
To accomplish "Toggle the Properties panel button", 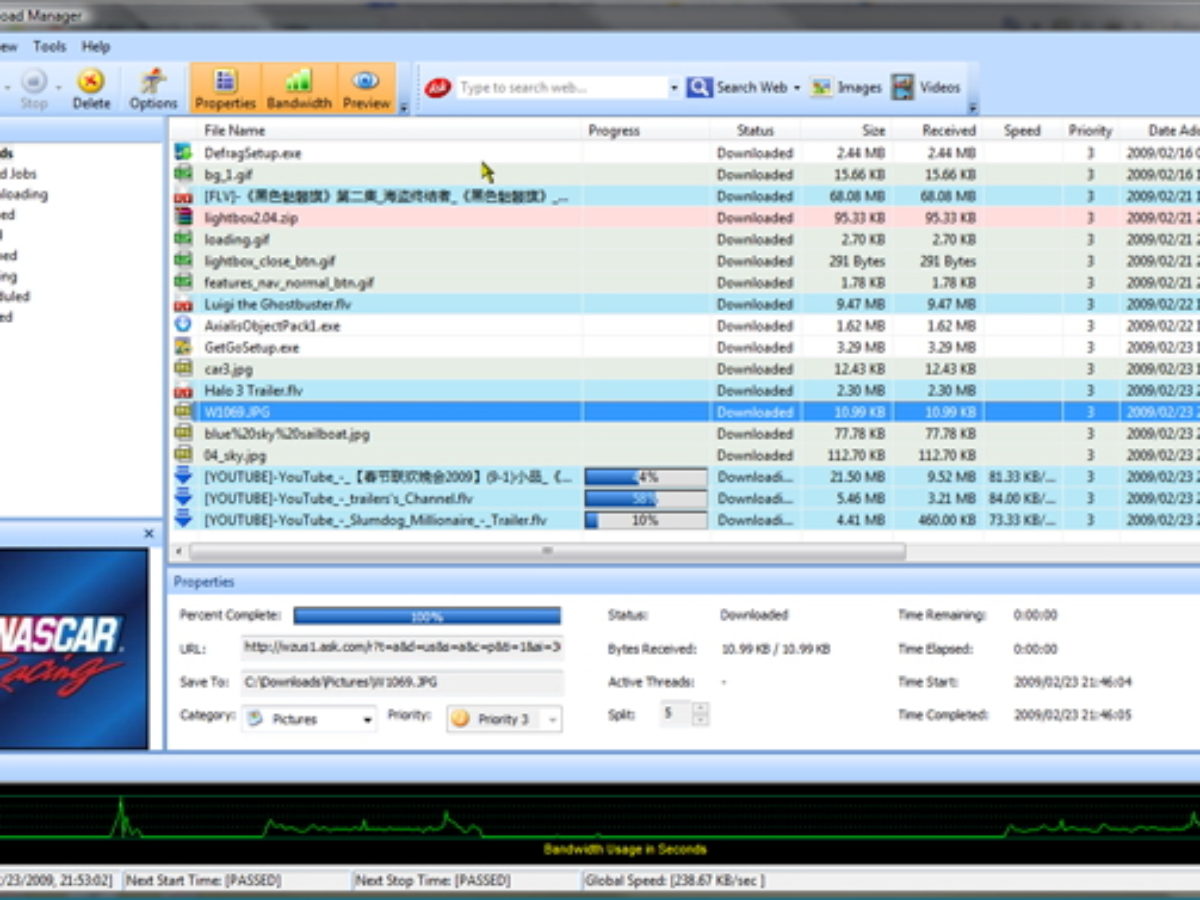I will tap(225, 88).
